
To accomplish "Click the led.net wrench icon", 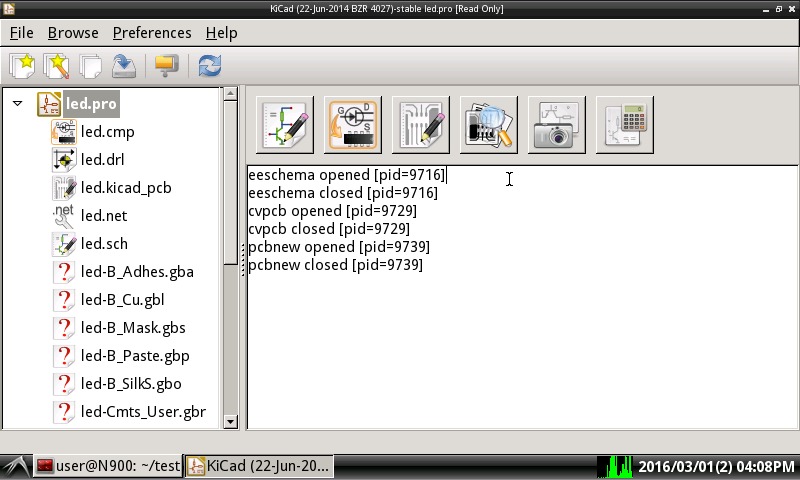I will 64,216.
